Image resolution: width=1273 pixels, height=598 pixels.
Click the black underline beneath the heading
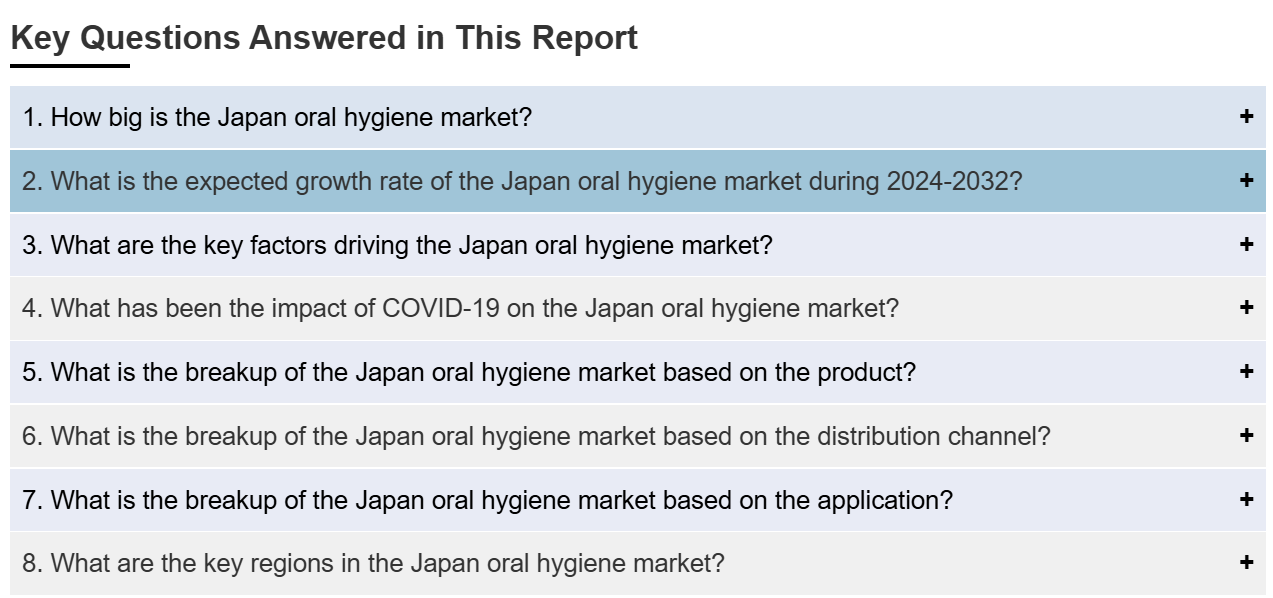pos(70,66)
